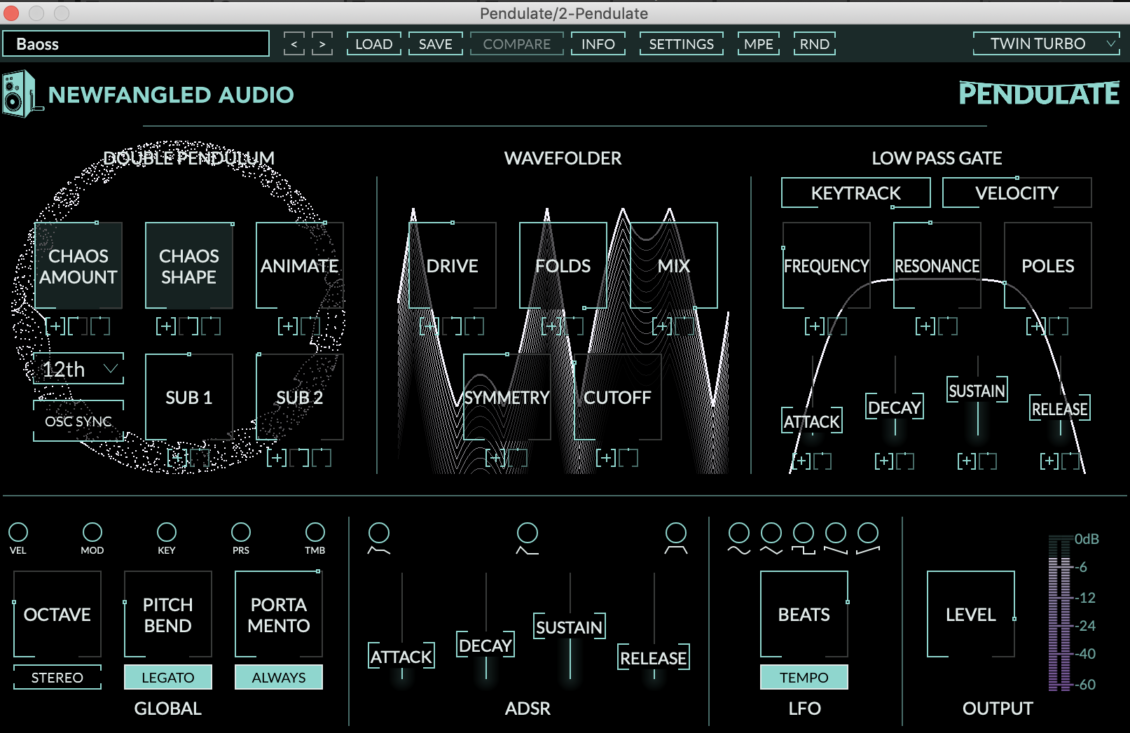Toggle the KEYTRACK button
The width and height of the screenshot is (1130, 733).
[855, 192]
